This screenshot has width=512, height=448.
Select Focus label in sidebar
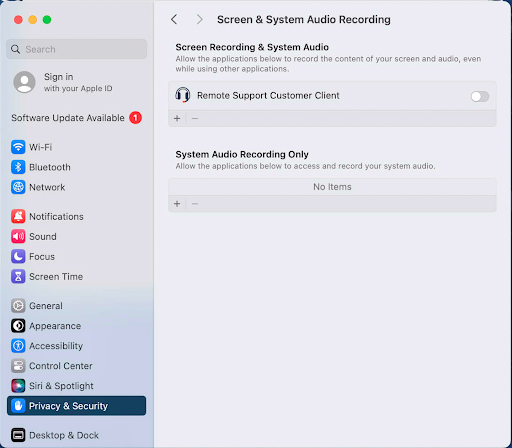click(x=42, y=256)
